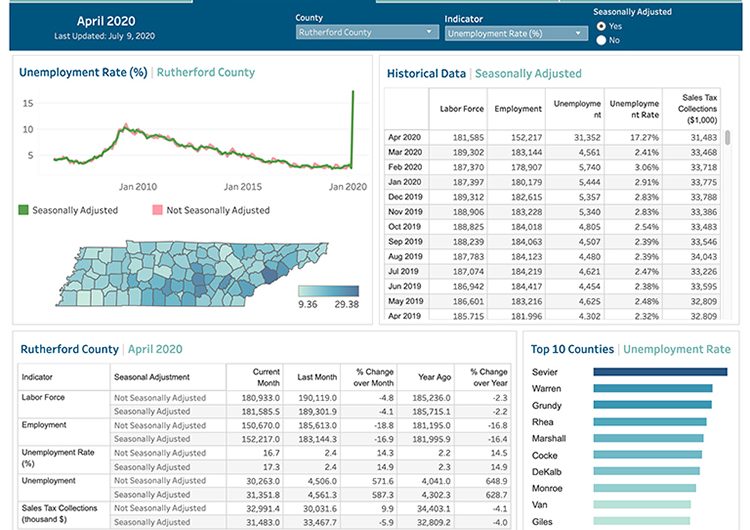
Task: Open the County dropdown showing Rutherford County
Action: tap(367, 32)
